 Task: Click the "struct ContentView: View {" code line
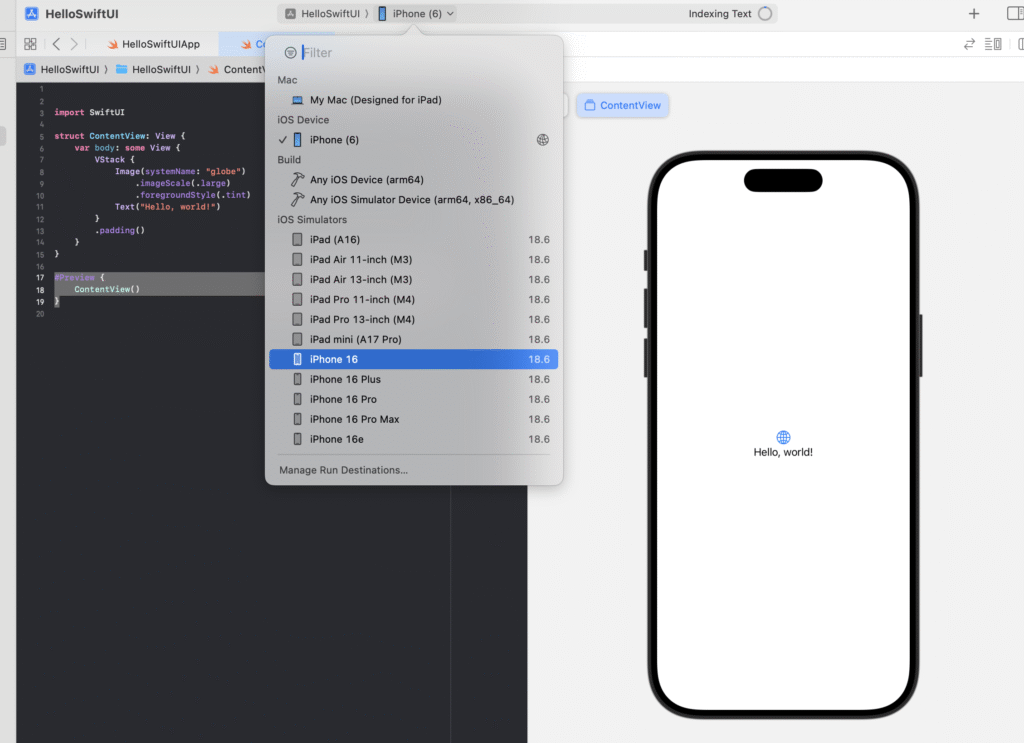pos(120,136)
